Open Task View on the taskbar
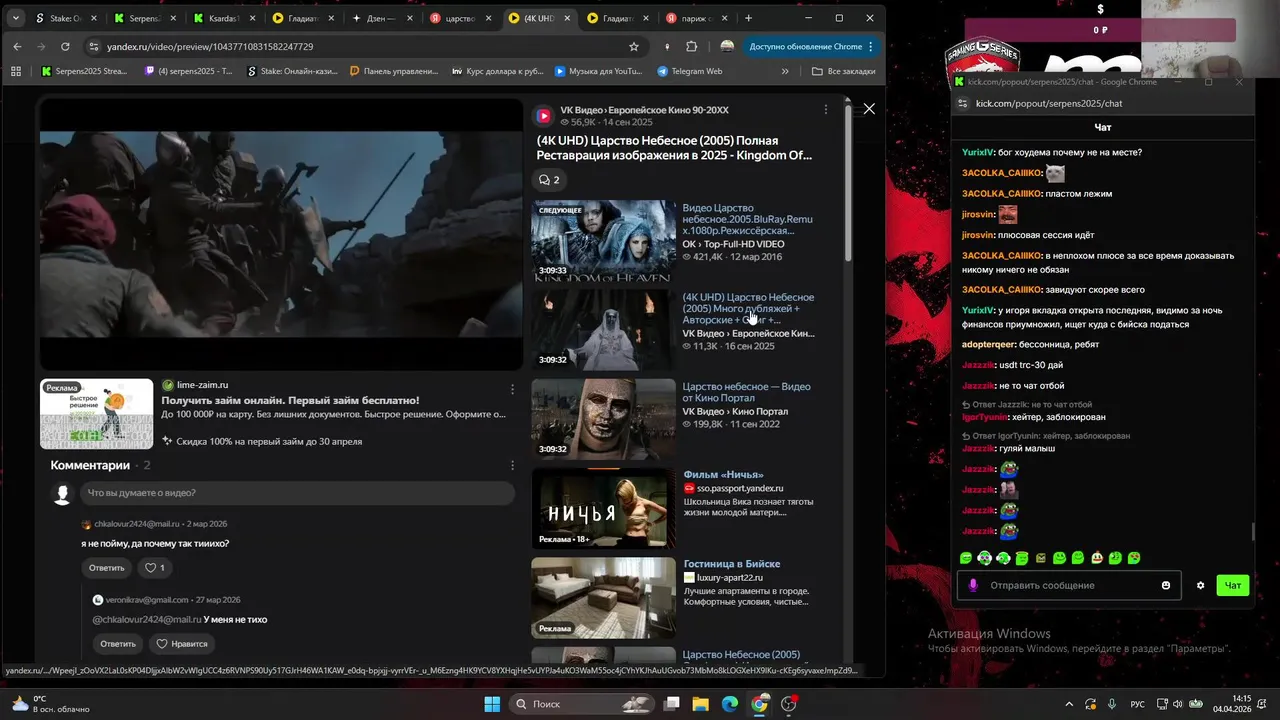 point(672,704)
